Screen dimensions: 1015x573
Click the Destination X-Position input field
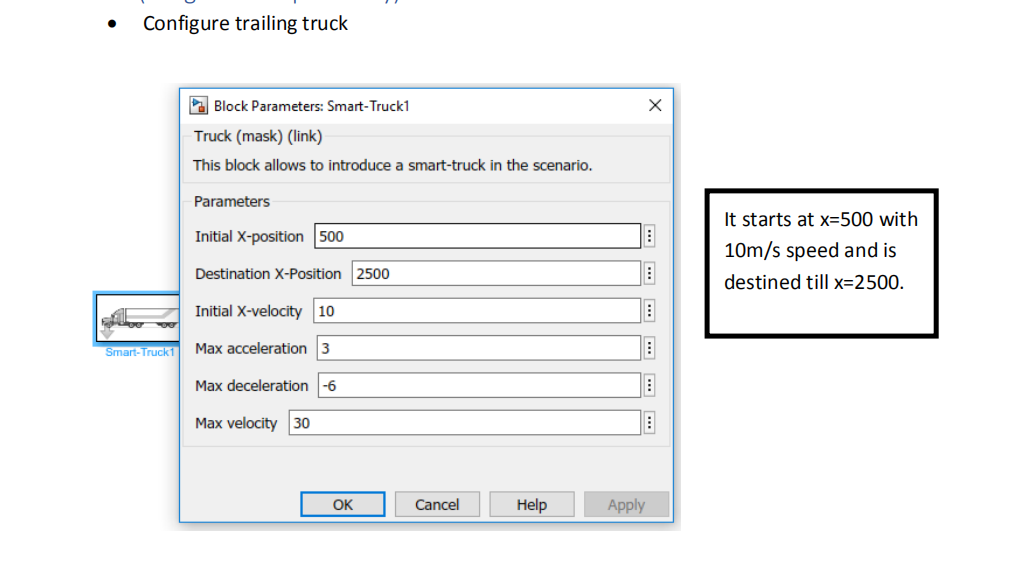tap(495, 274)
